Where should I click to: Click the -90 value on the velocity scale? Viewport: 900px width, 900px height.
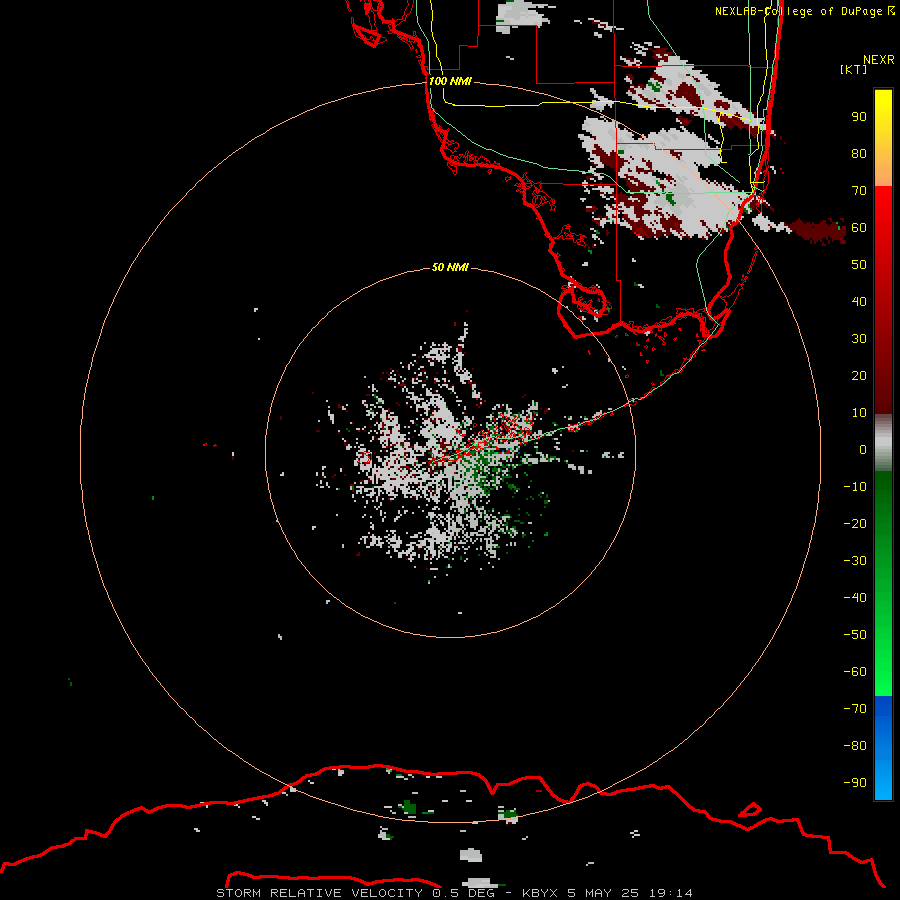855,783
